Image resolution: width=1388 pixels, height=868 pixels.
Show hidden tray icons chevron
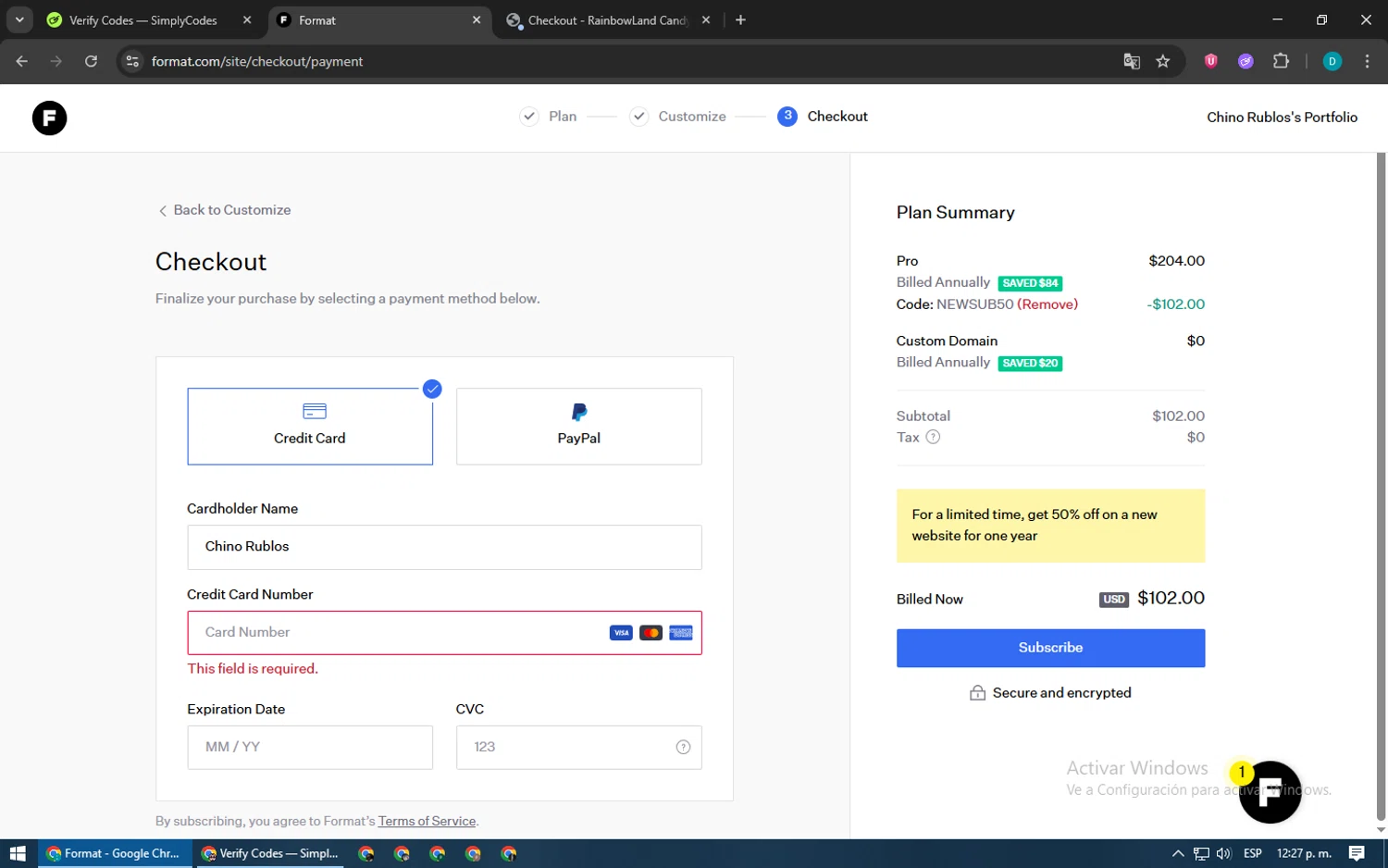click(x=1178, y=853)
